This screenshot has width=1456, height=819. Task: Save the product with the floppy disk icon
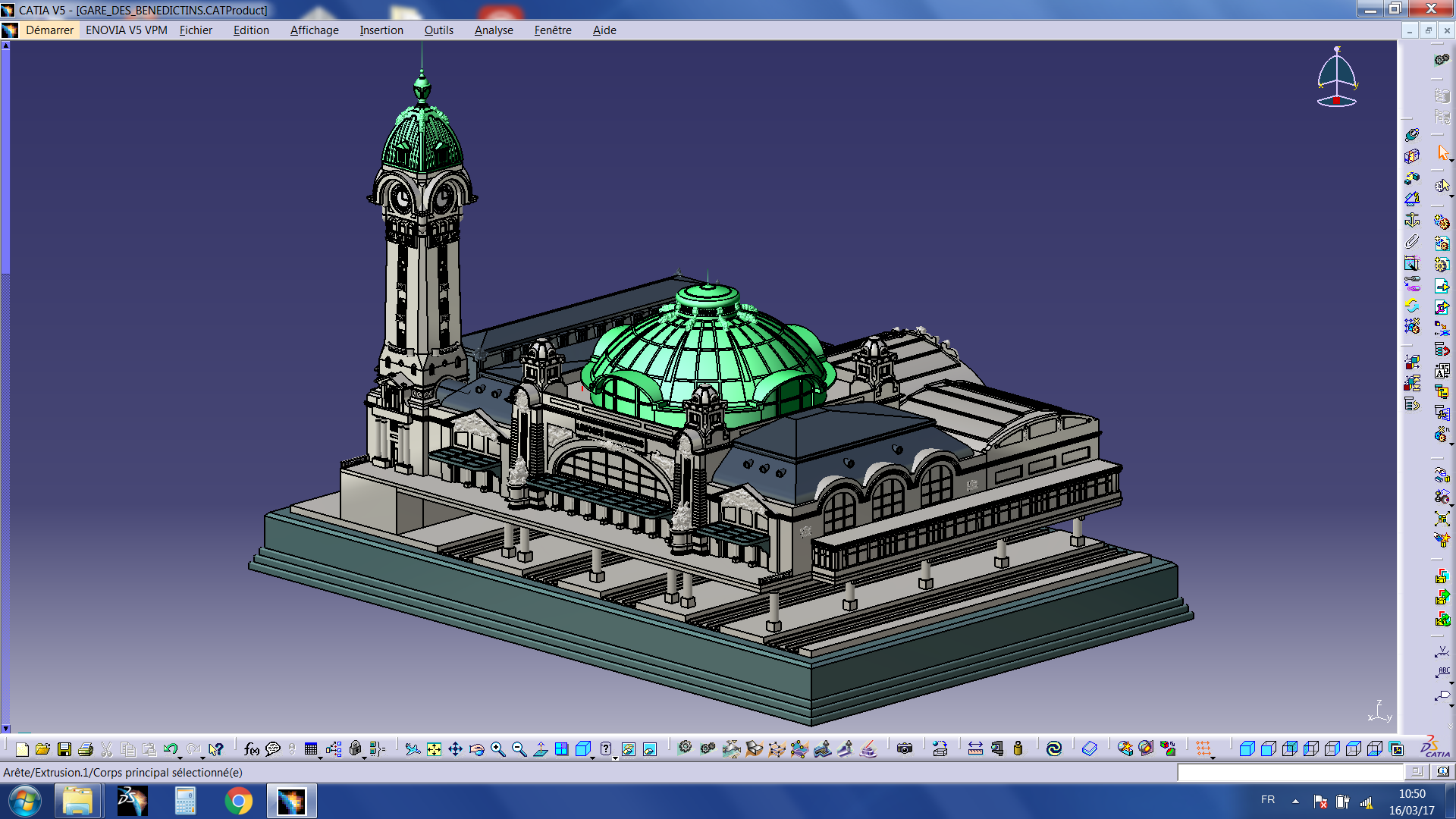(x=64, y=749)
